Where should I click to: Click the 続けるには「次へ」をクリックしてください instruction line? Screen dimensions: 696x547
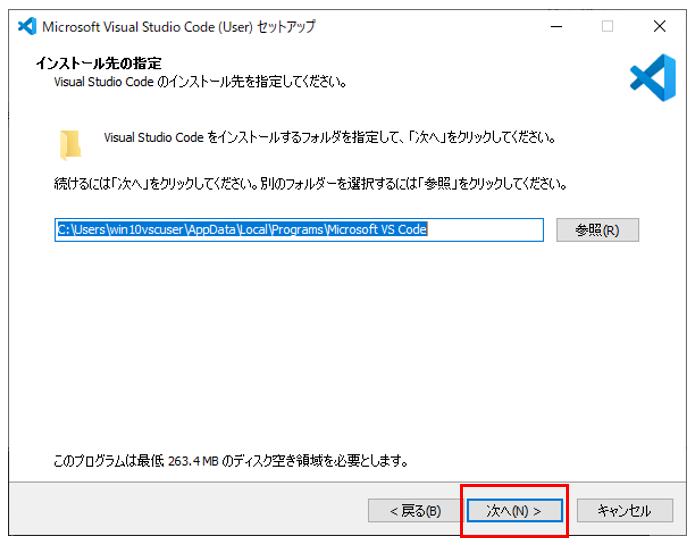[x=310, y=183]
